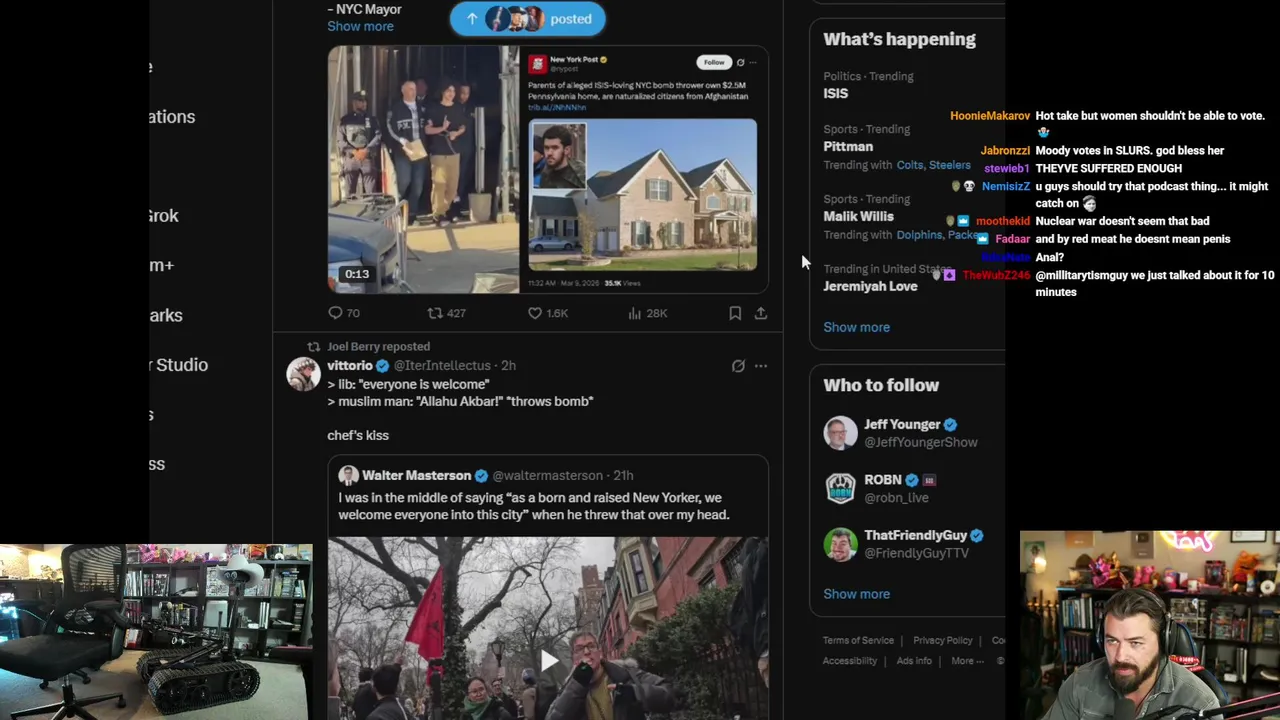Image resolution: width=1280 pixels, height=720 pixels.
Task: Open the 21h timestamp on Walter Masterson quote
Action: pyautogui.click(x=623, y=475)
